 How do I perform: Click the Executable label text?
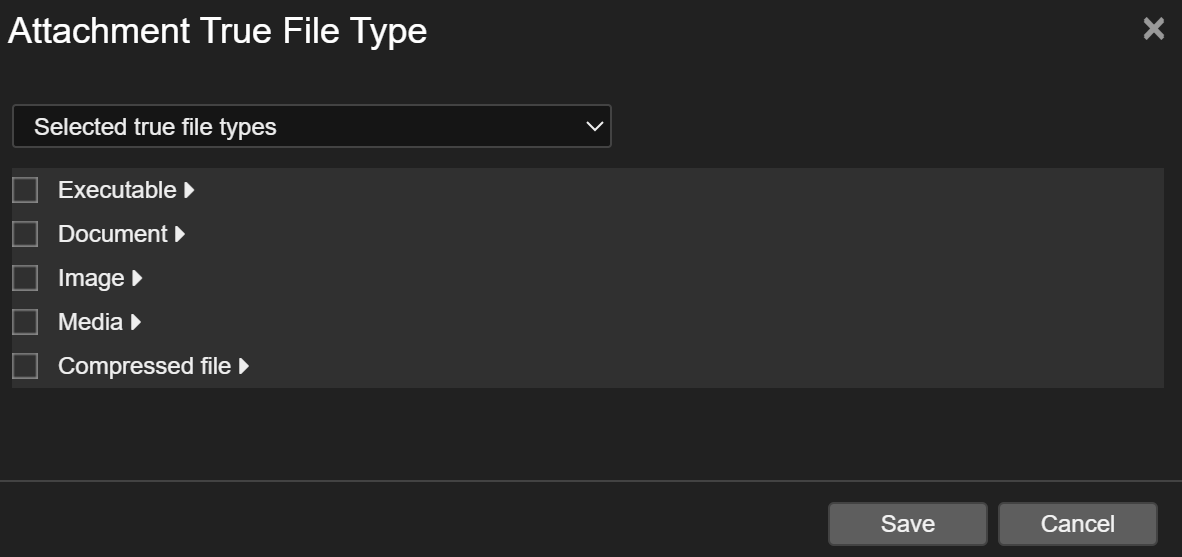tap(117, 190)
